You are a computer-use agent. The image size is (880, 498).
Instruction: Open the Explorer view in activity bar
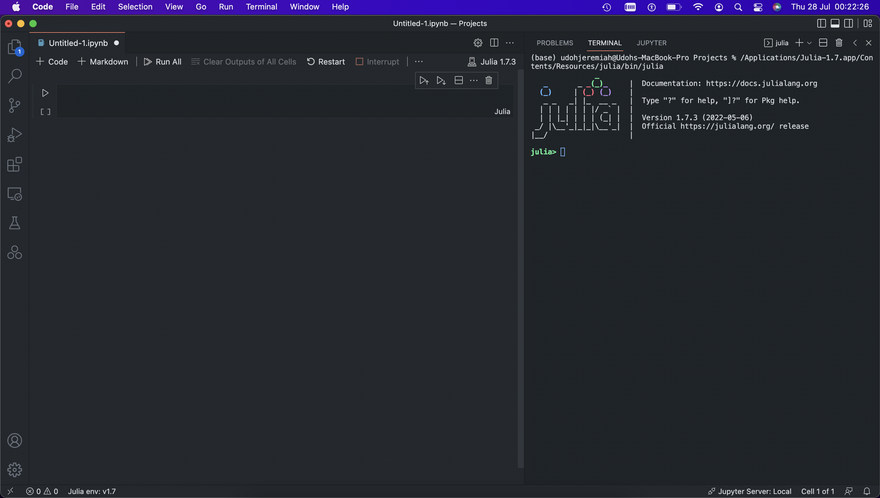pos(15,47)
